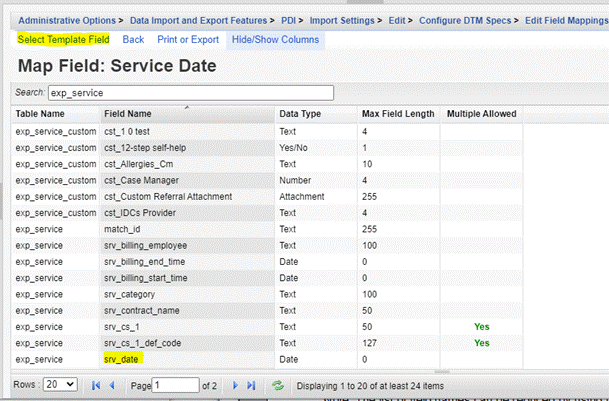Toggle Hide/Show Columns
609x401 pixels.
point(275,40)
